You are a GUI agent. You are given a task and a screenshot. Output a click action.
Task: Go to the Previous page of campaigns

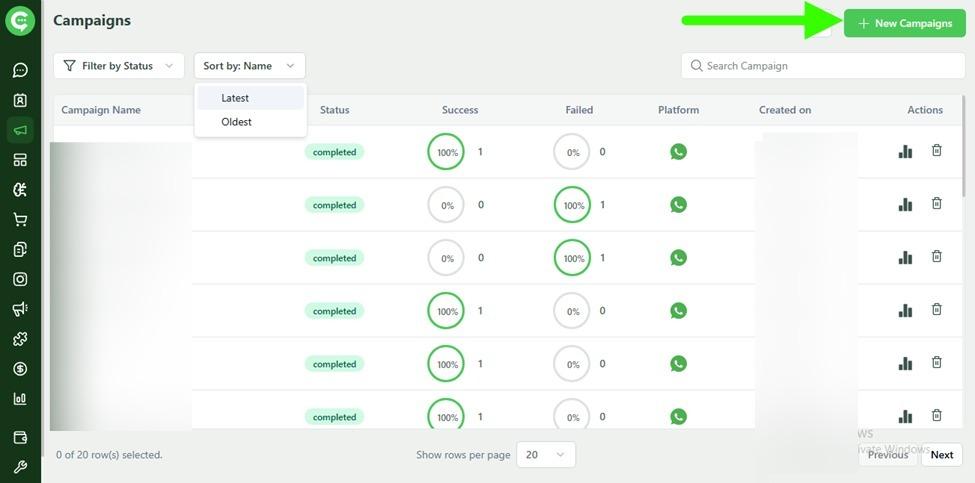pyautogui.click(x=888, y=454)
